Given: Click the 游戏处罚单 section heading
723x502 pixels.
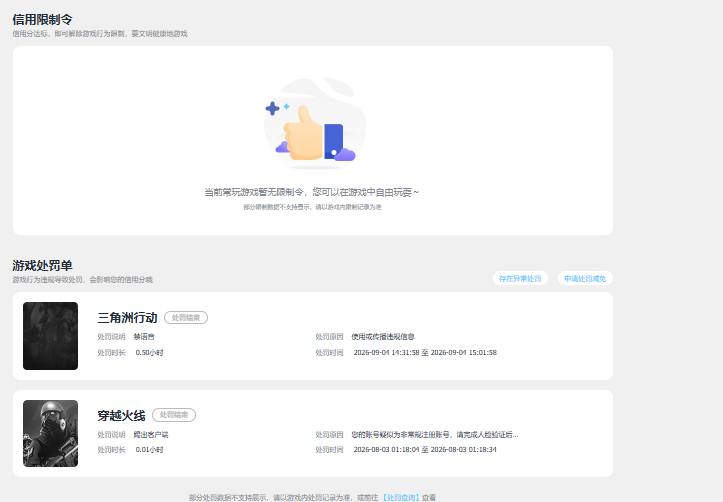Looking at the screenshot, I should (x=42, y=266).
